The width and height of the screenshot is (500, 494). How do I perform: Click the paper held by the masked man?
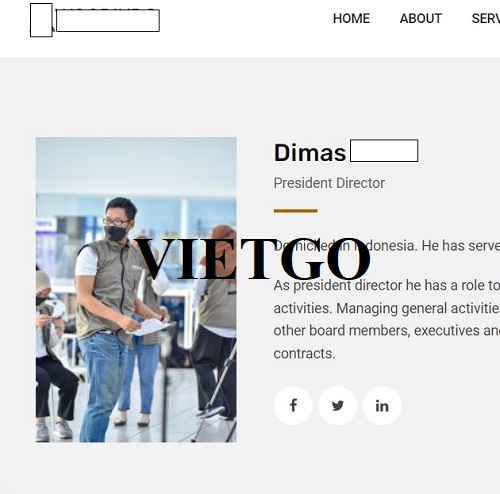150,327
